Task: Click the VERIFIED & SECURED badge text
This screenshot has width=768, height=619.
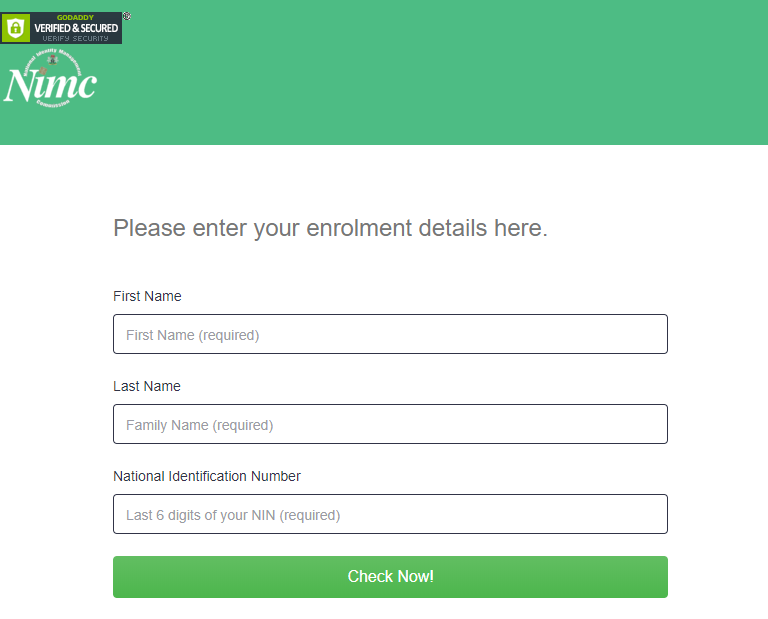Action: click(76, 28)
